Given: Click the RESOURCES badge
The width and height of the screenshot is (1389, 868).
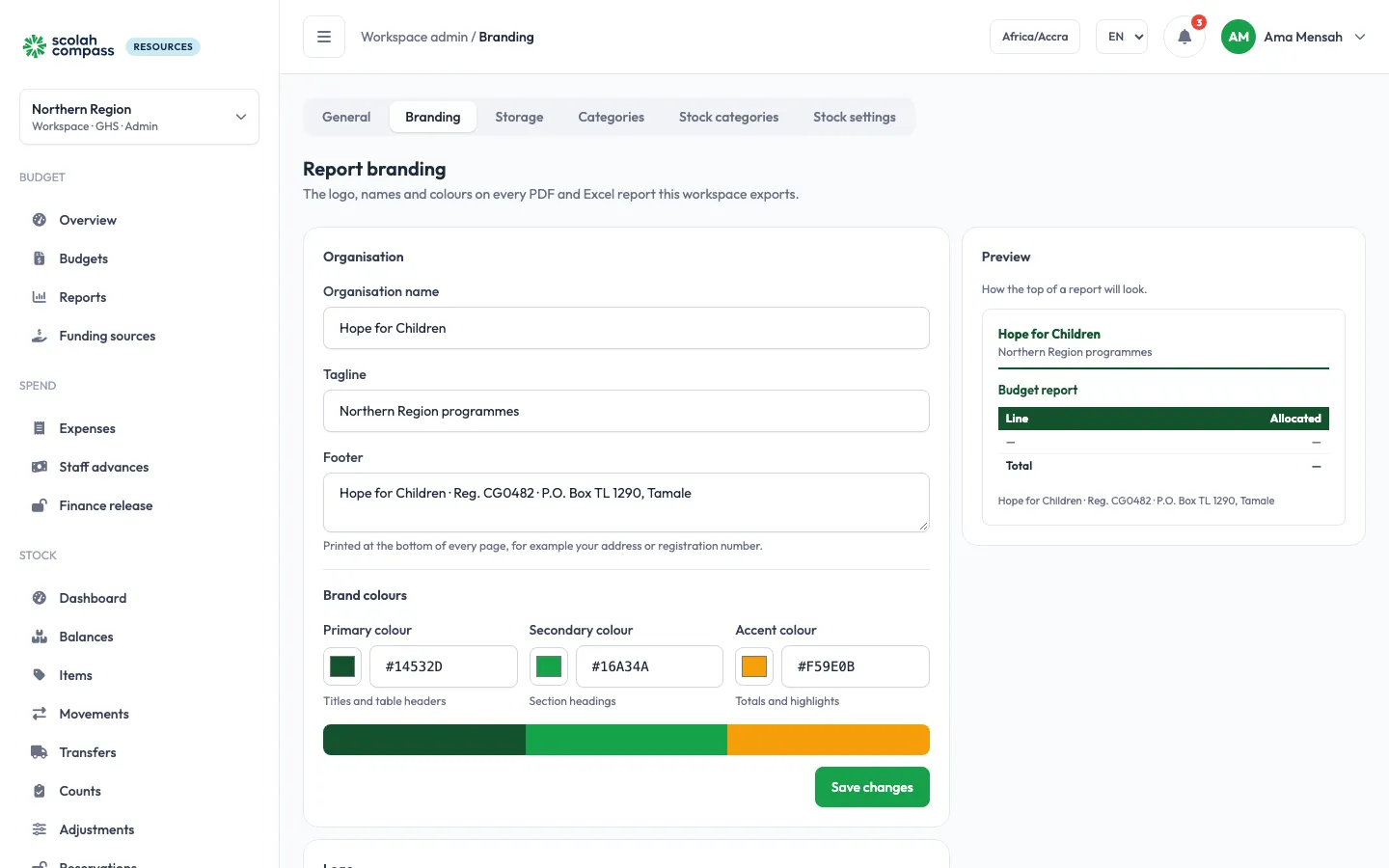Looking at the screenshot, I should [163, 46].
